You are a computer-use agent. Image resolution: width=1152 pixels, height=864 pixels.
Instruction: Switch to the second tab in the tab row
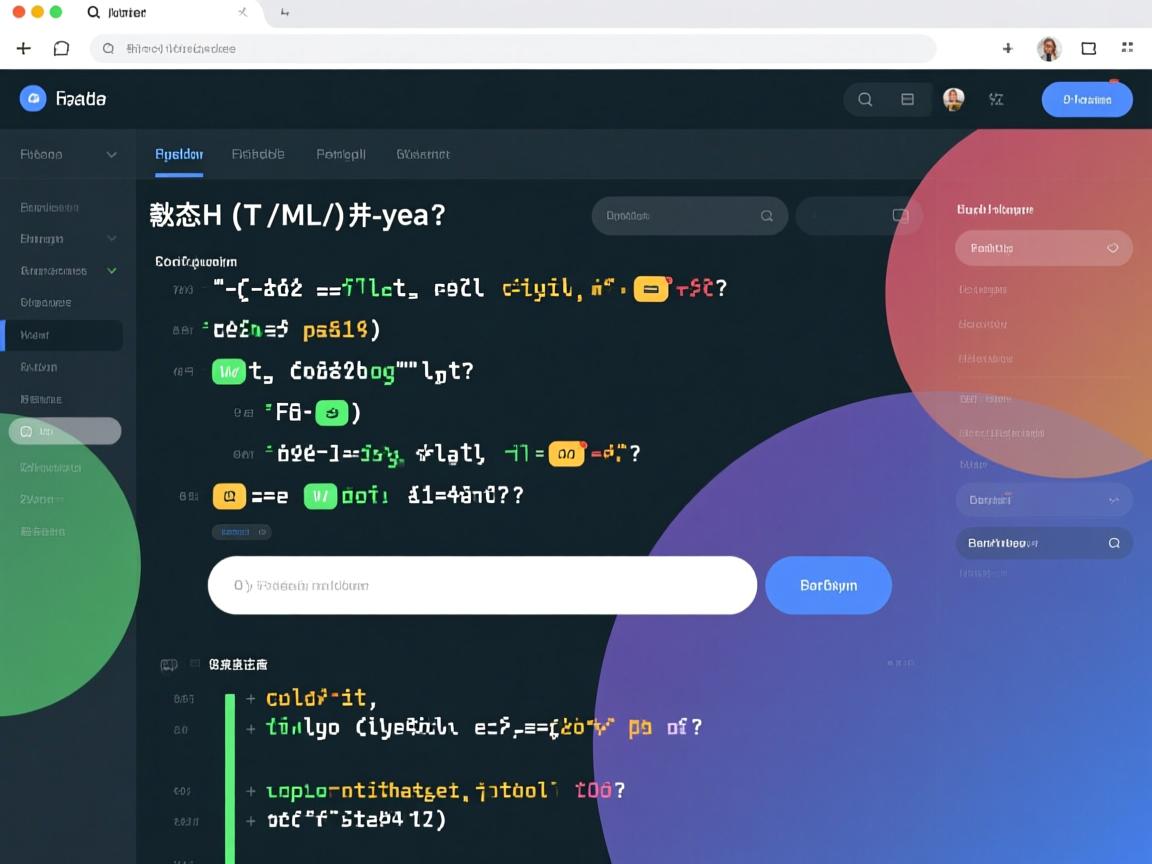(x=258, y=154)
